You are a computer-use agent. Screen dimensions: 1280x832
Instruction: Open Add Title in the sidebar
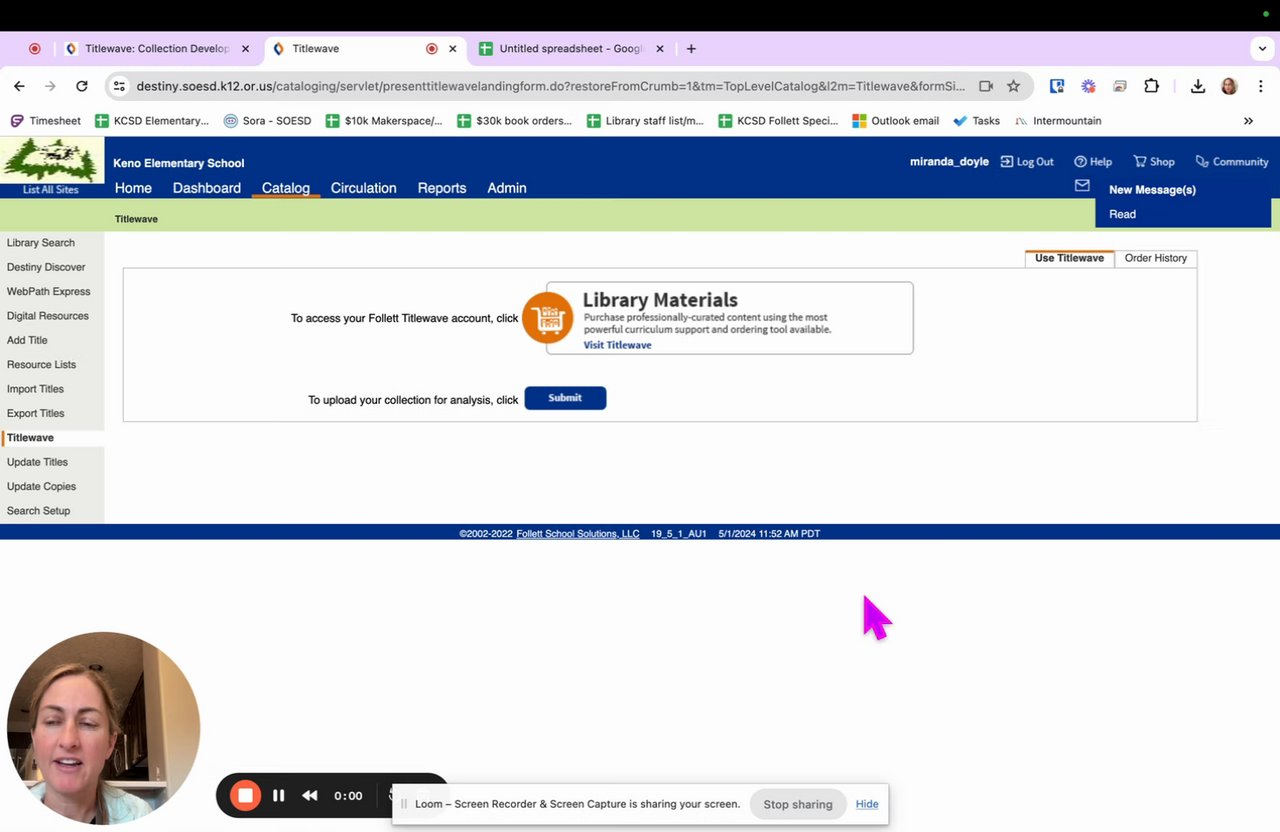pos(27,340)
